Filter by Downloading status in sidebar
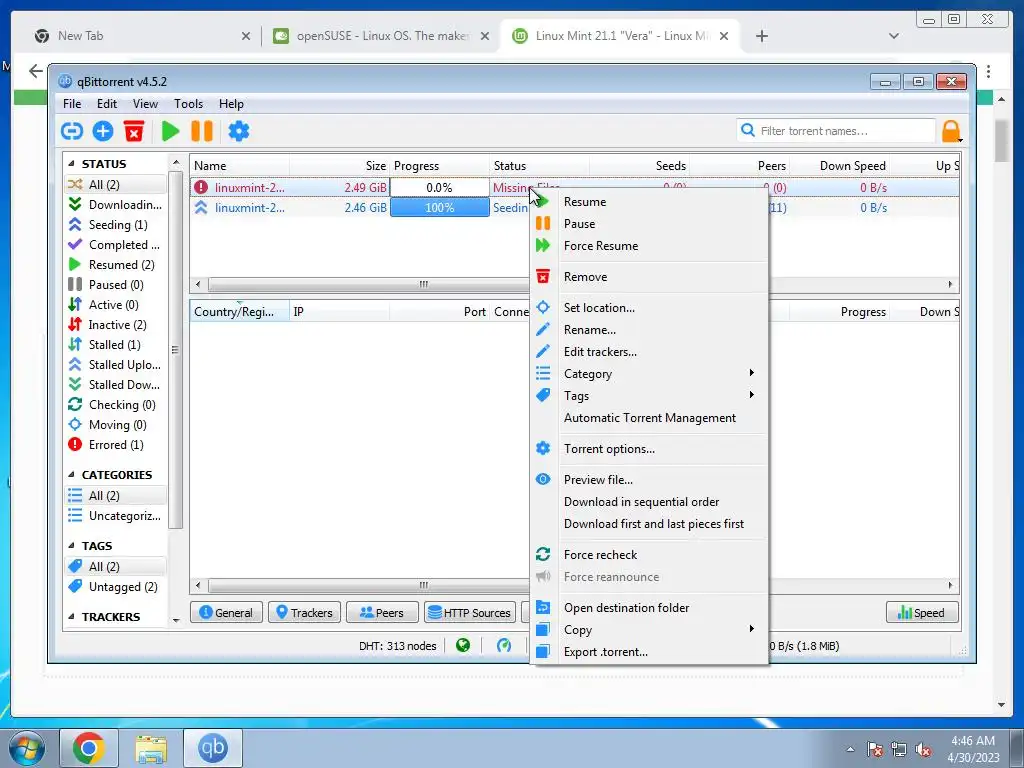1024x768 pixels. (x=116, y=205)
